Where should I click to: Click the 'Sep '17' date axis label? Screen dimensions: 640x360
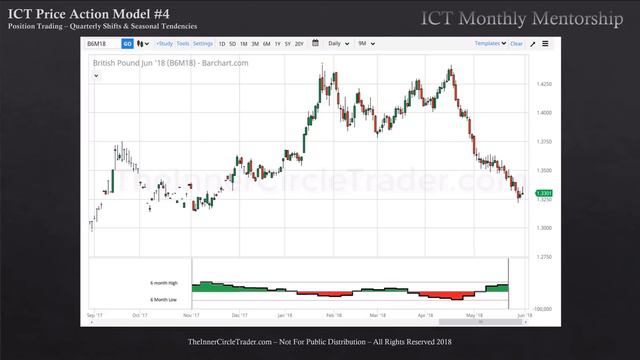(95, 316)
